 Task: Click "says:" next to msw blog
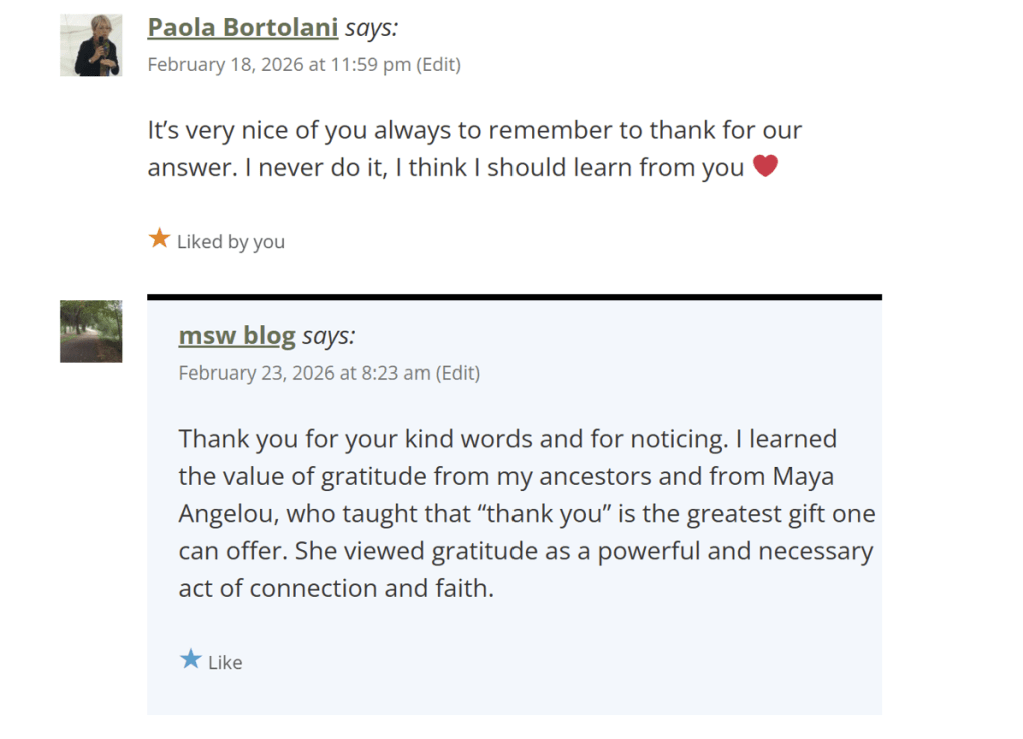click(328, 336)
